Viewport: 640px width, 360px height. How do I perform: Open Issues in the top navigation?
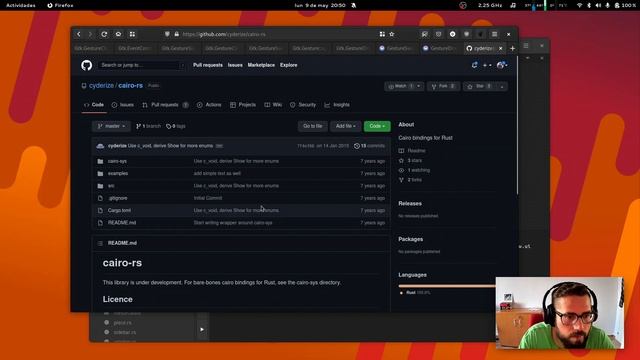tap(235, 65)
